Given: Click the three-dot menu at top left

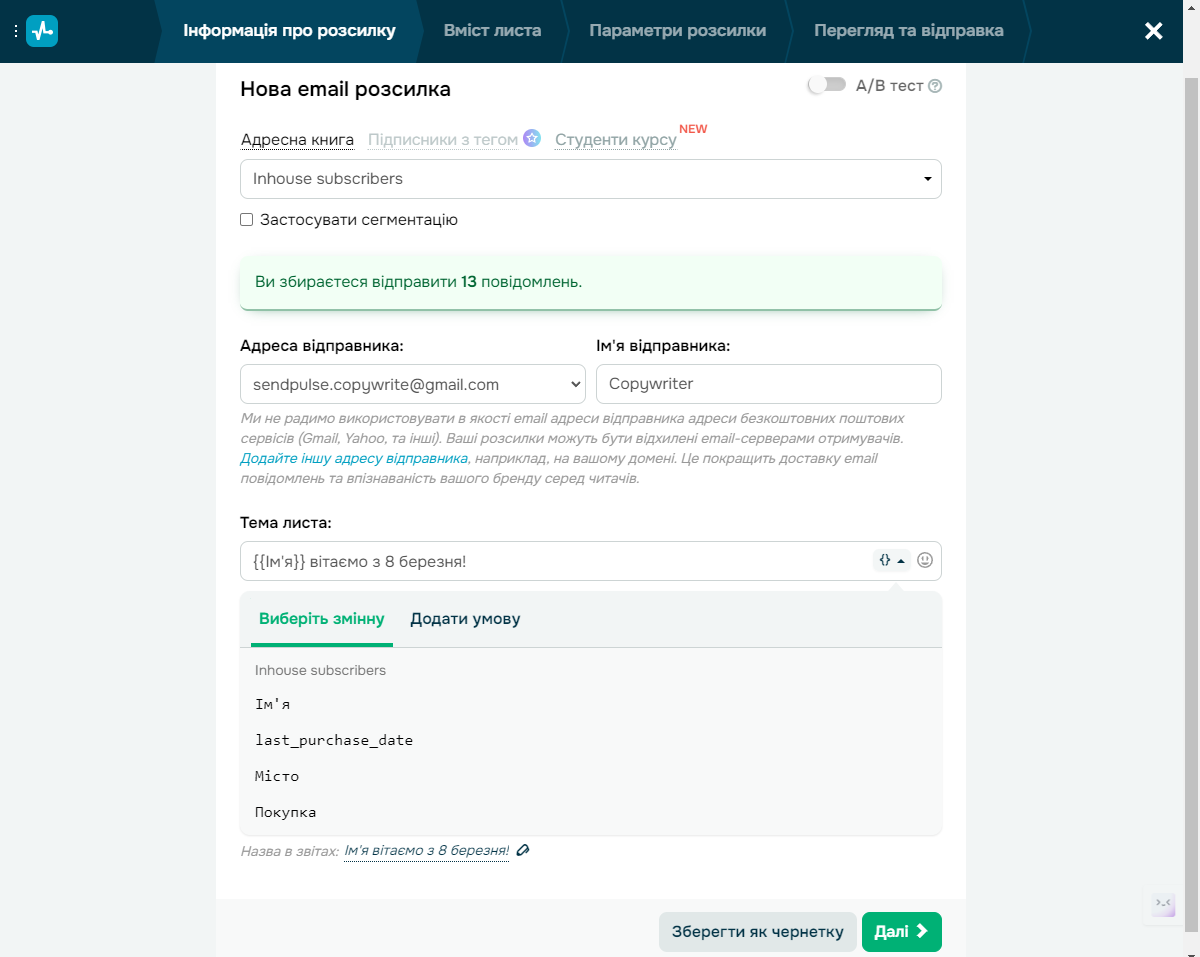Looking at the screenshot, I should click(x=15, y=31).
